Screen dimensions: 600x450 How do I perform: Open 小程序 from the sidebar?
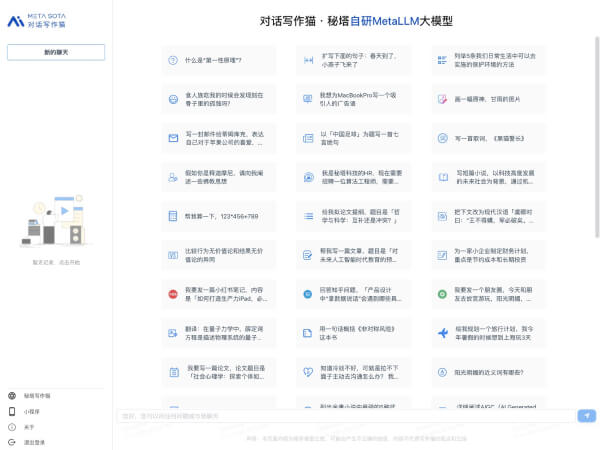pyautogui.click(x=32, y=411)
